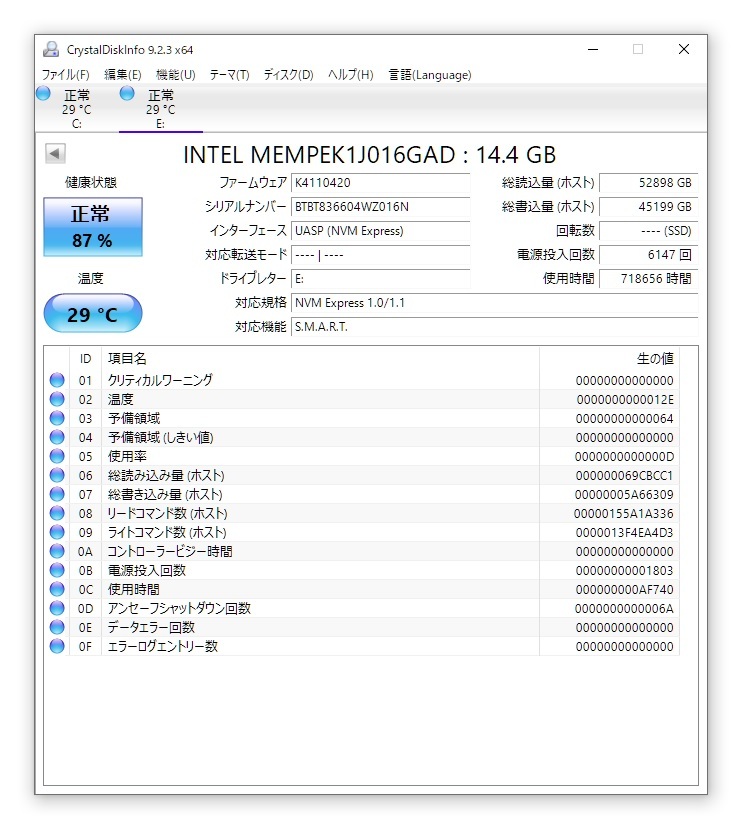742x838 pixels.
Task: Close the CrystalDiskInfo window
Action: (684, 49)
